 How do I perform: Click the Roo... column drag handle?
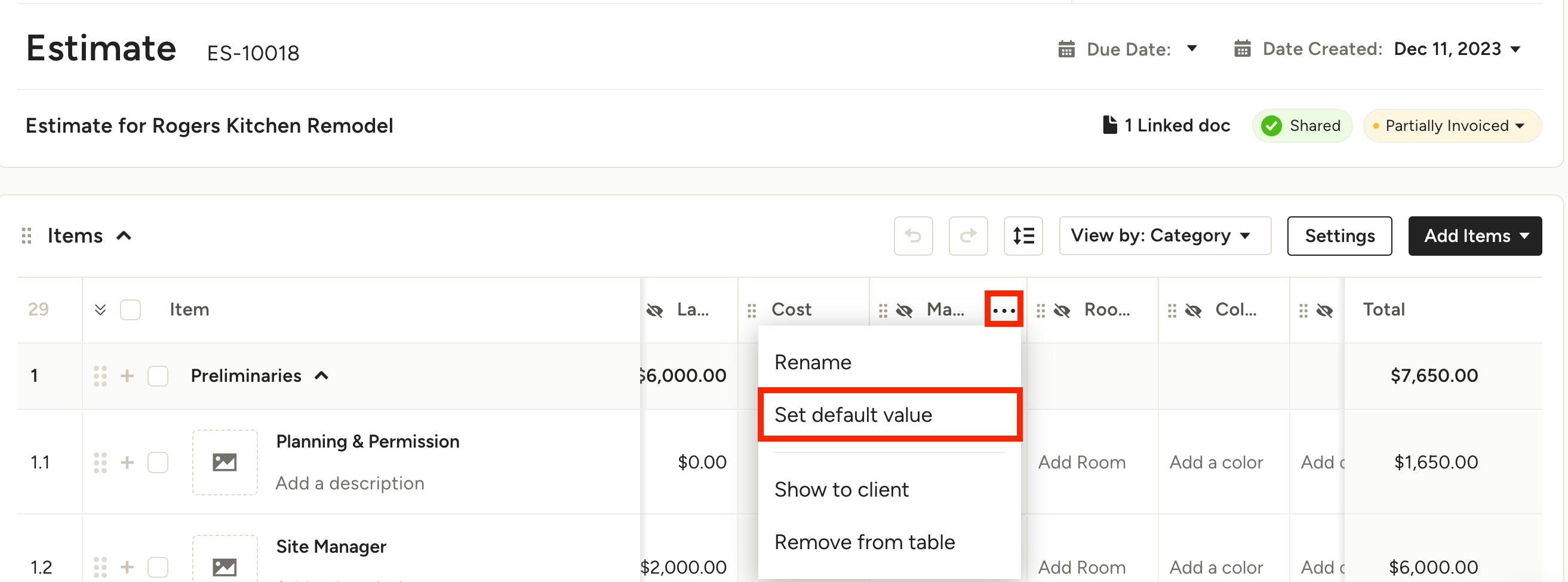point(1041,311)
